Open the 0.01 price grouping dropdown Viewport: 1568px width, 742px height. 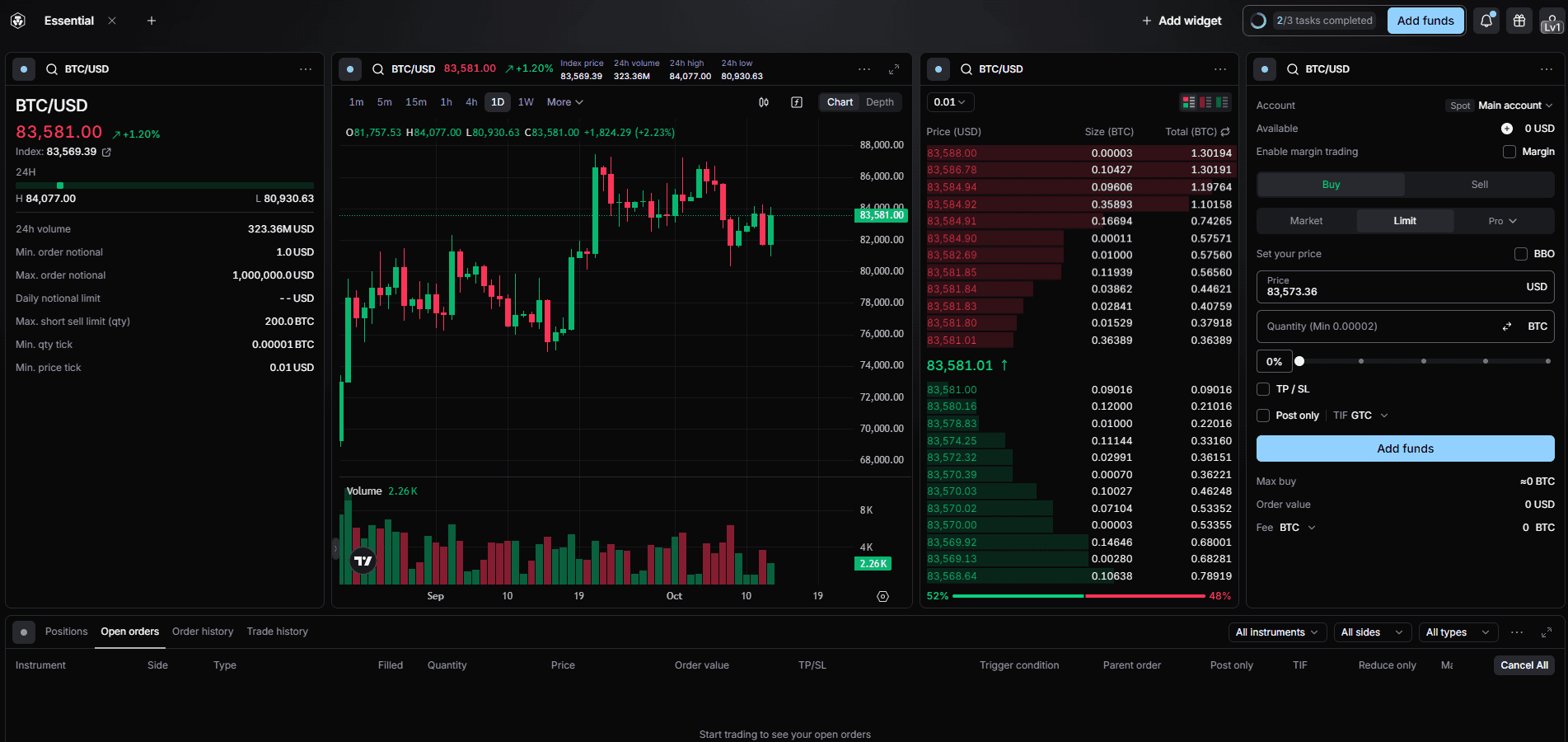(951, 102)
